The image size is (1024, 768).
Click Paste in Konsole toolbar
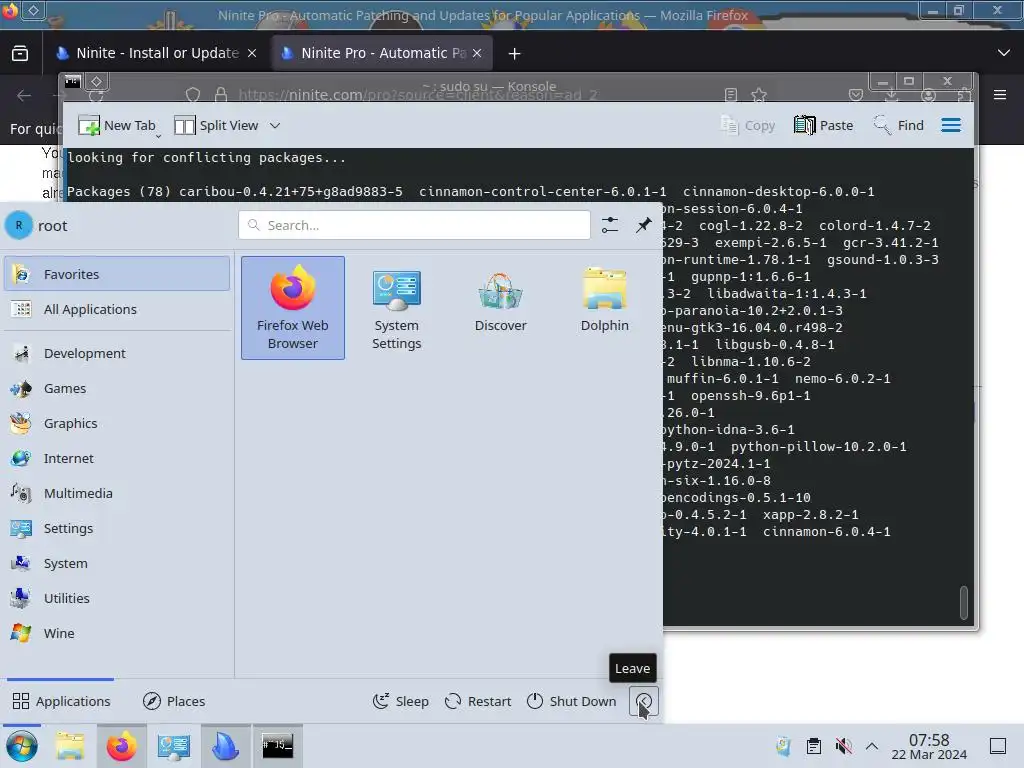click(x=823, y=125)
